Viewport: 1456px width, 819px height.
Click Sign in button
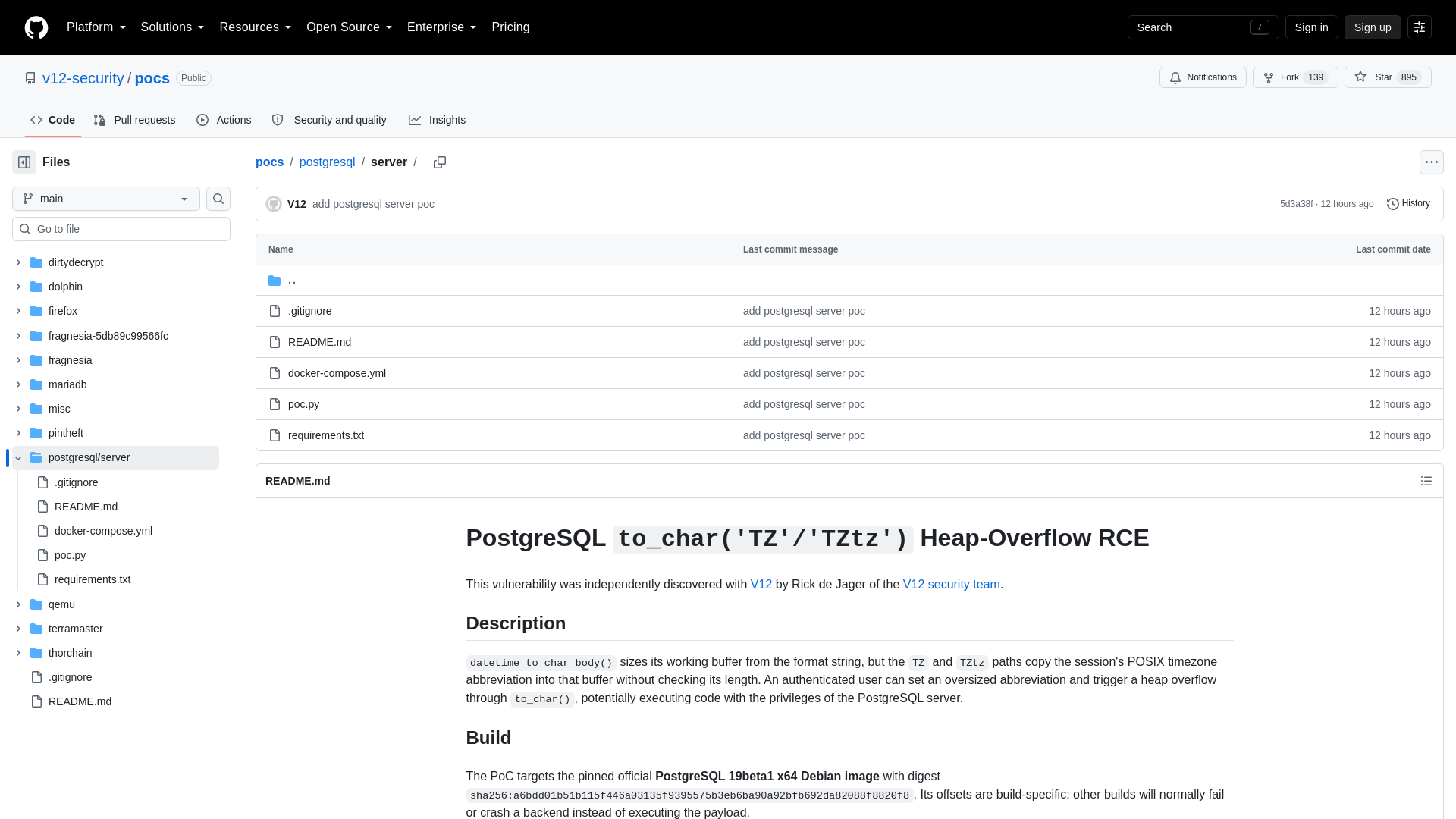pyautogui.click(x=1311, y=27)
